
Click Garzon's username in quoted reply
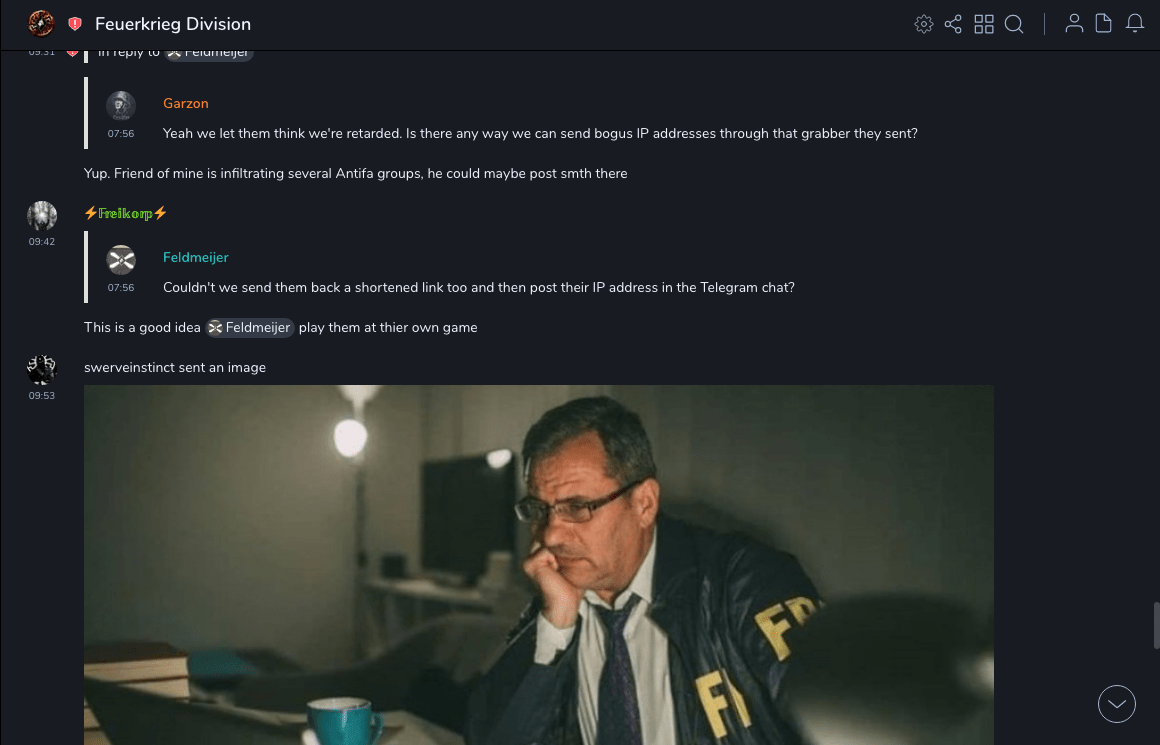tap(186, 104)
